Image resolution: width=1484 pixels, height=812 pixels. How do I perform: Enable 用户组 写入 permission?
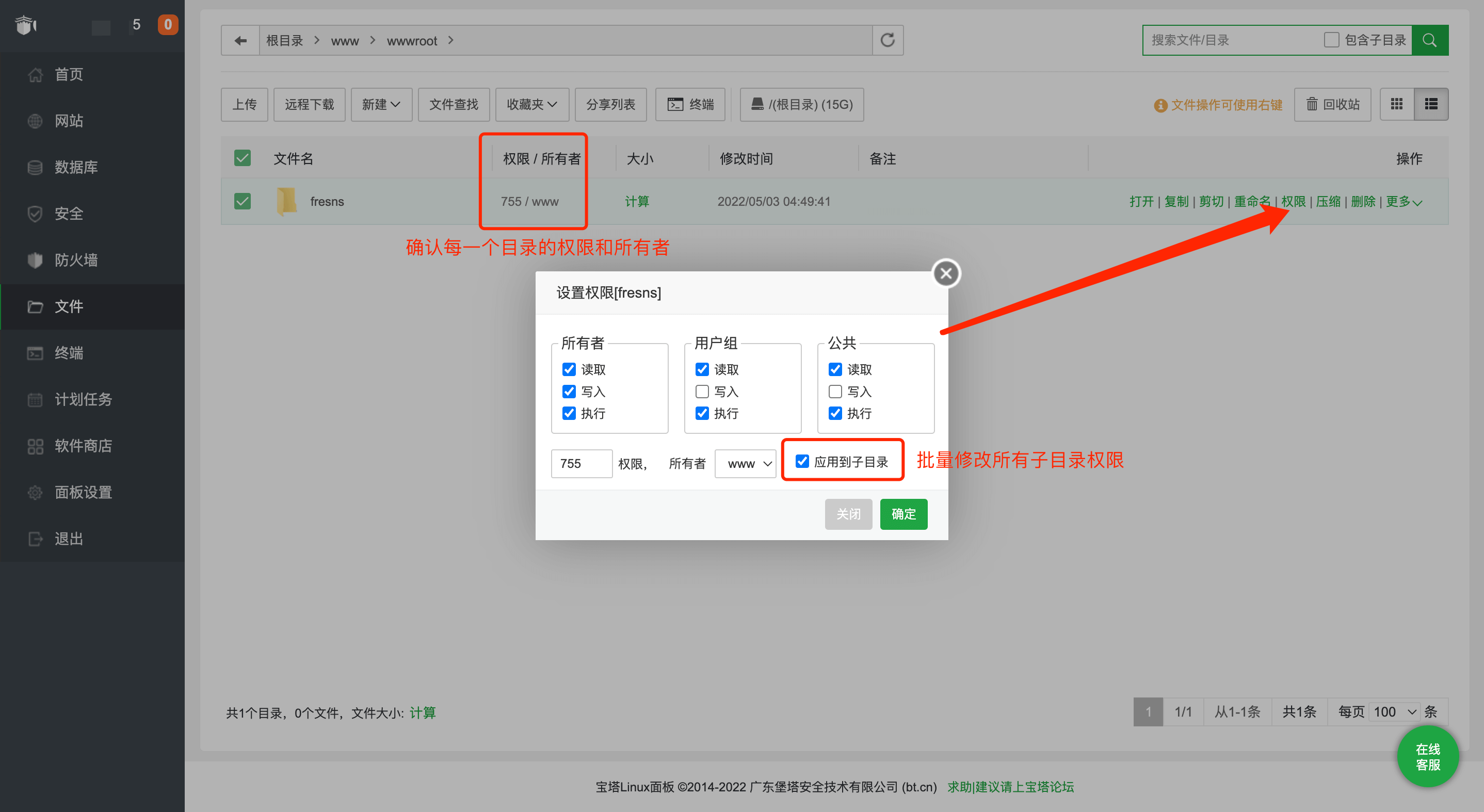click(x=702, y=392)
